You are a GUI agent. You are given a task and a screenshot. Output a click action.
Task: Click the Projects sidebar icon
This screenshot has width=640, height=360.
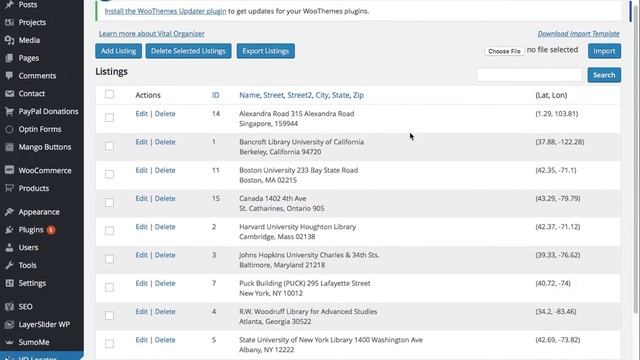pos(9,22)
